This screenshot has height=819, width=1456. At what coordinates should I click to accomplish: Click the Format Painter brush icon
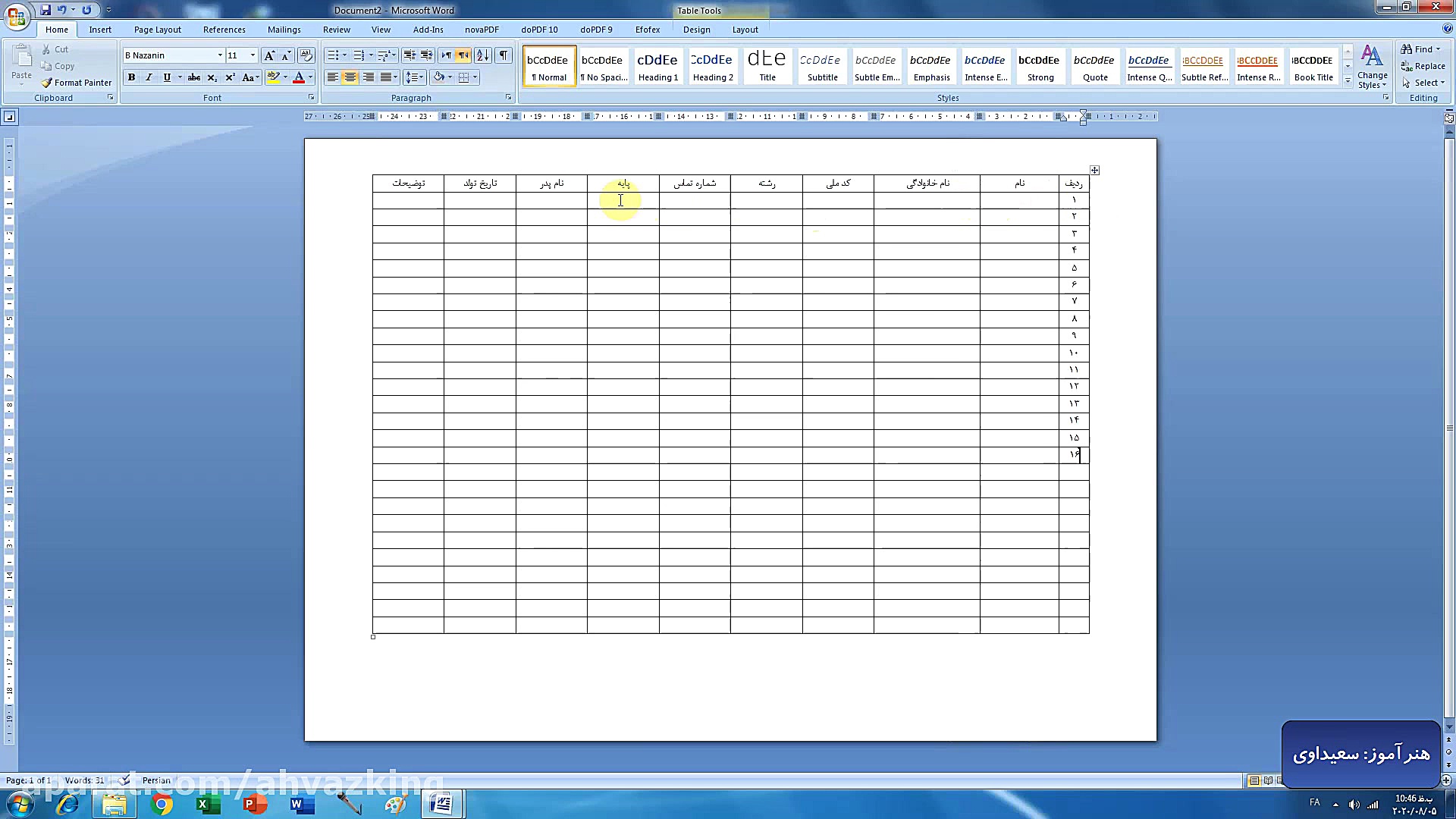pyautogui.click(x=47, y=83)
